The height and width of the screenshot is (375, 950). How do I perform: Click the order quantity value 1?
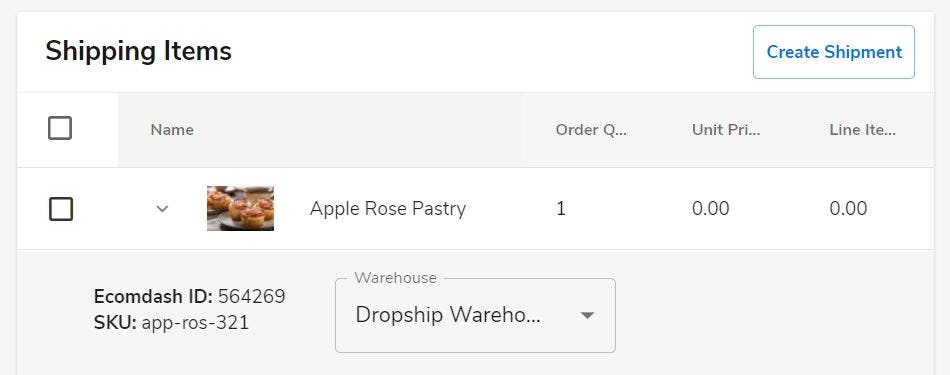[x=561, y=209]
